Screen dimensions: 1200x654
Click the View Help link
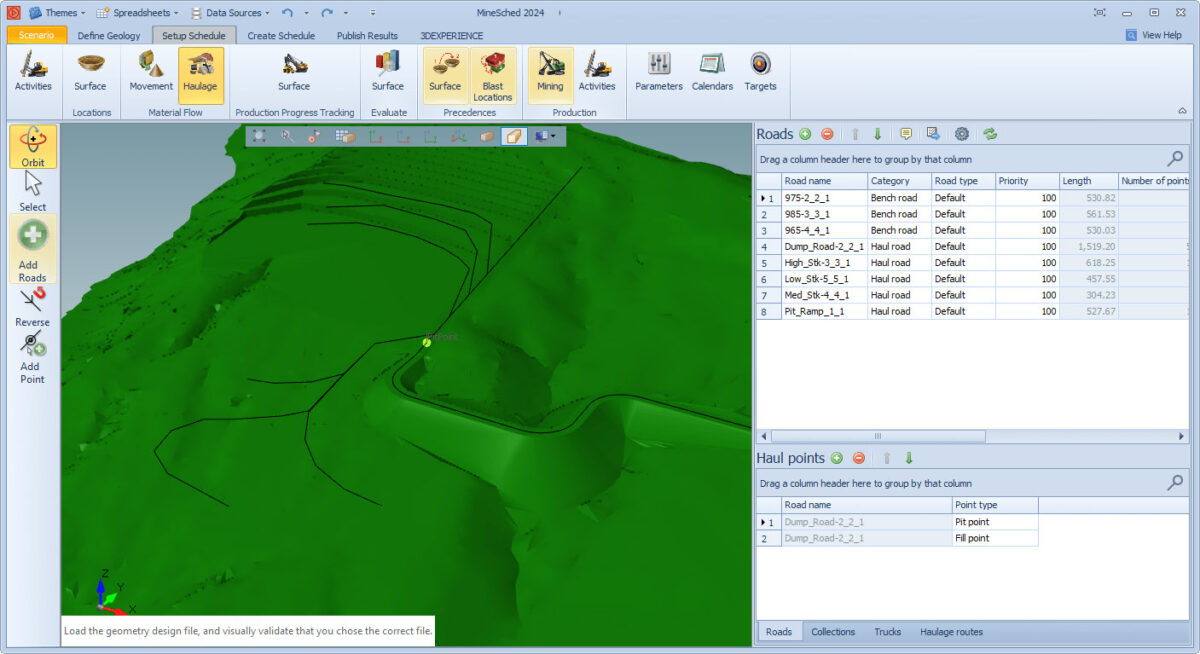(x=1153, y=35)
